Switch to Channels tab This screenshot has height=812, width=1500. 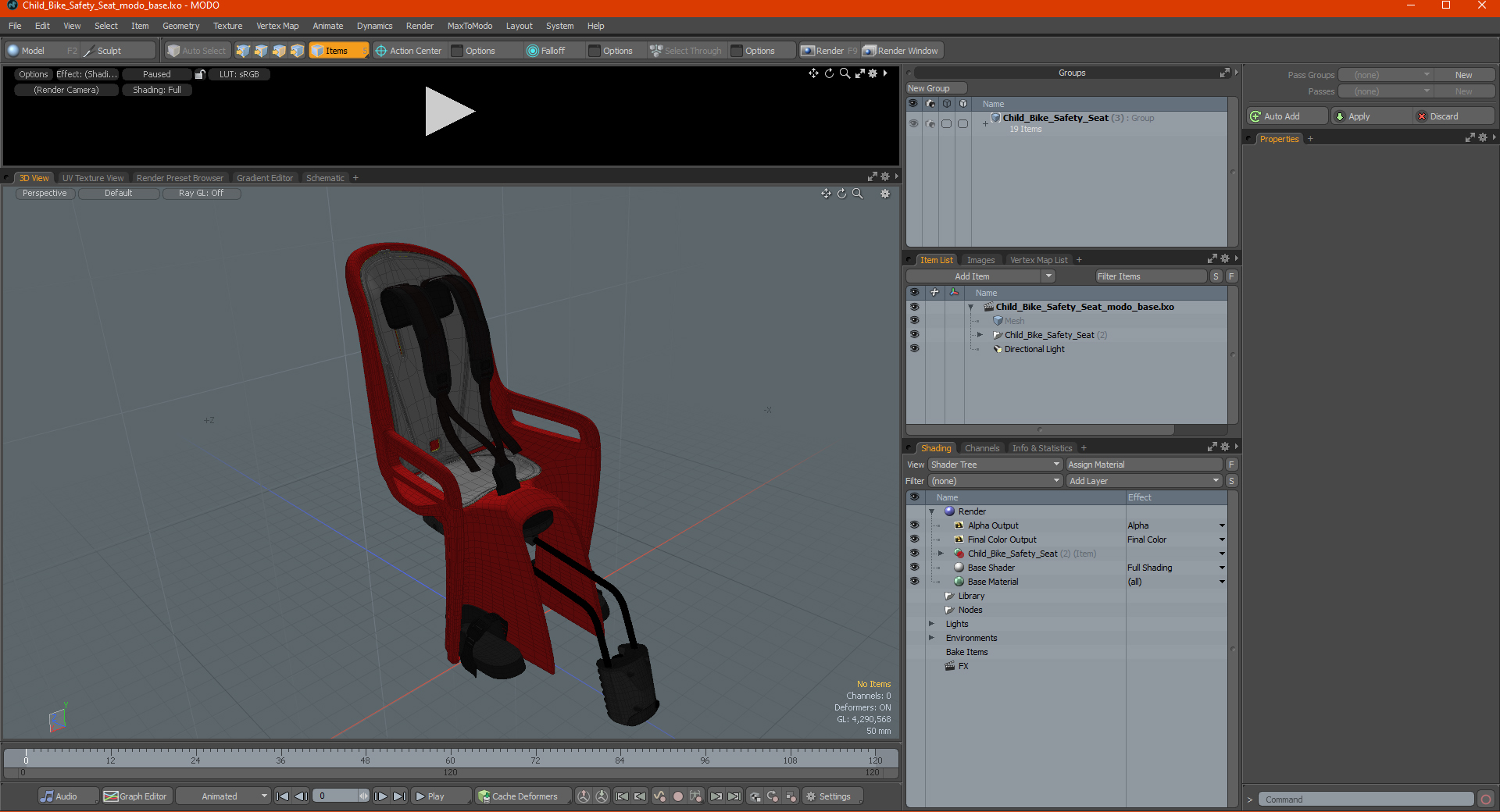[982, 448]
